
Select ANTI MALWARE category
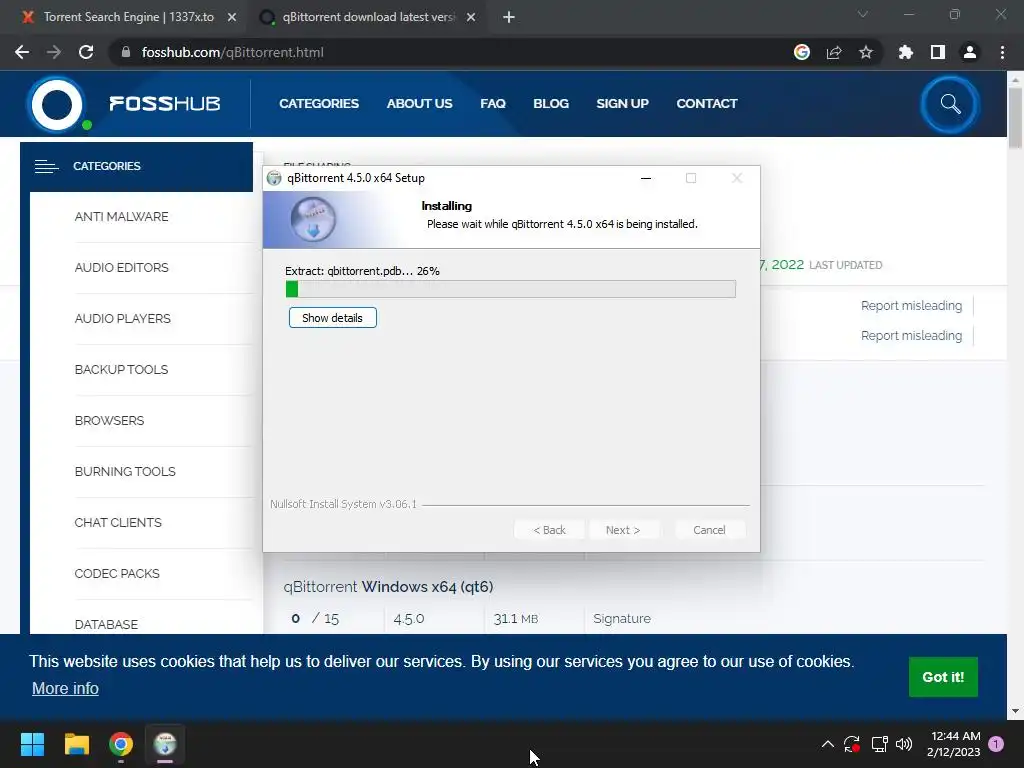(121, 217)
